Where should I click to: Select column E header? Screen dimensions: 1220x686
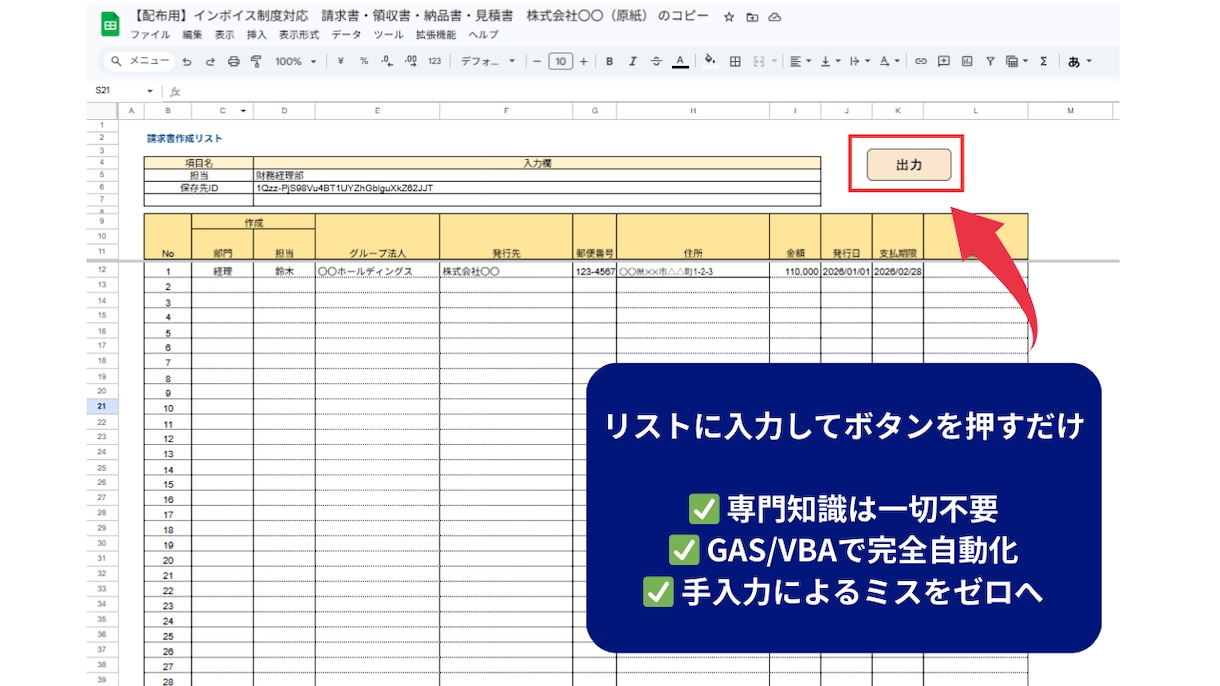click(377, 110)
